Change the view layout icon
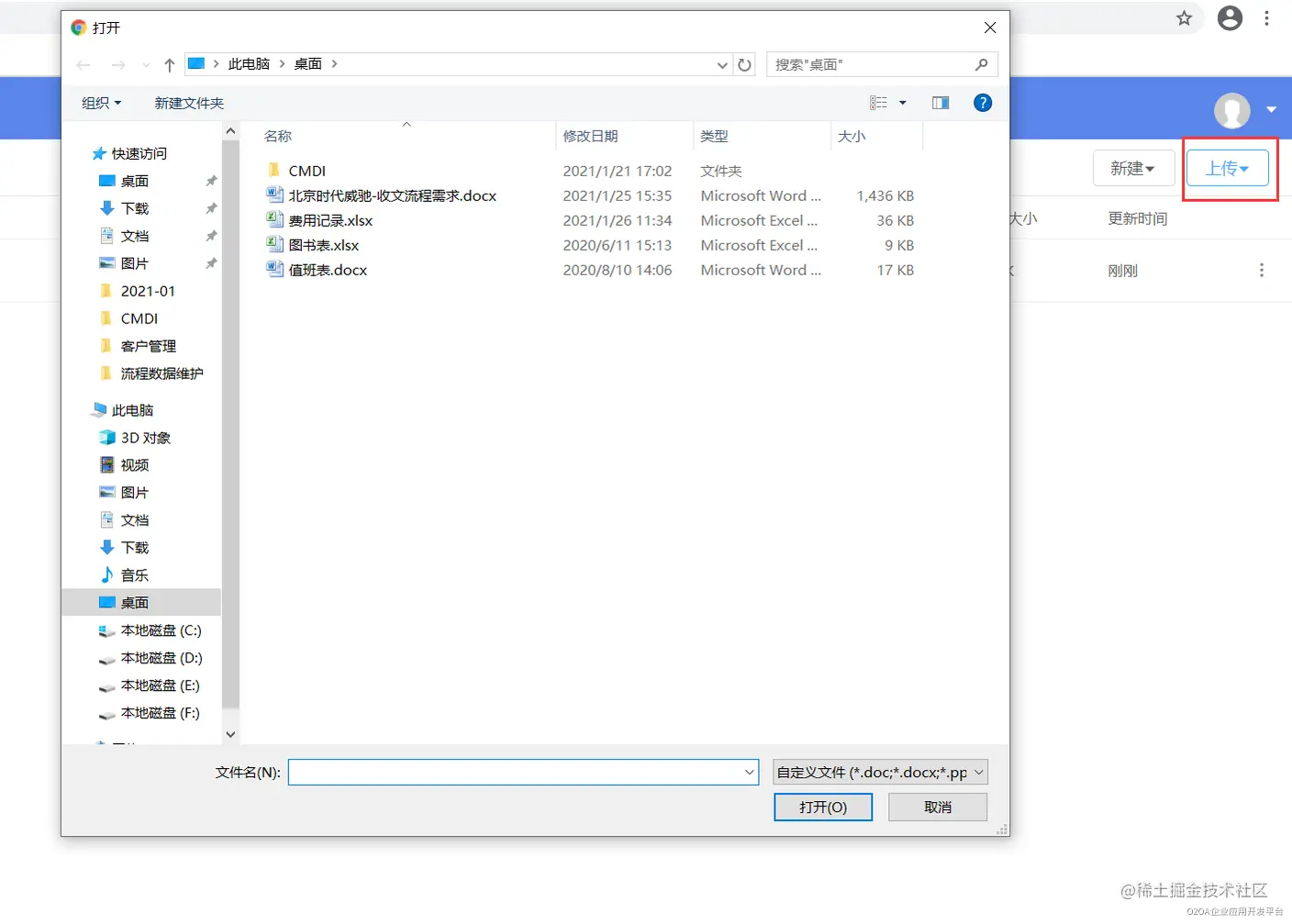1292x924 pixels. tap(878, 103)
